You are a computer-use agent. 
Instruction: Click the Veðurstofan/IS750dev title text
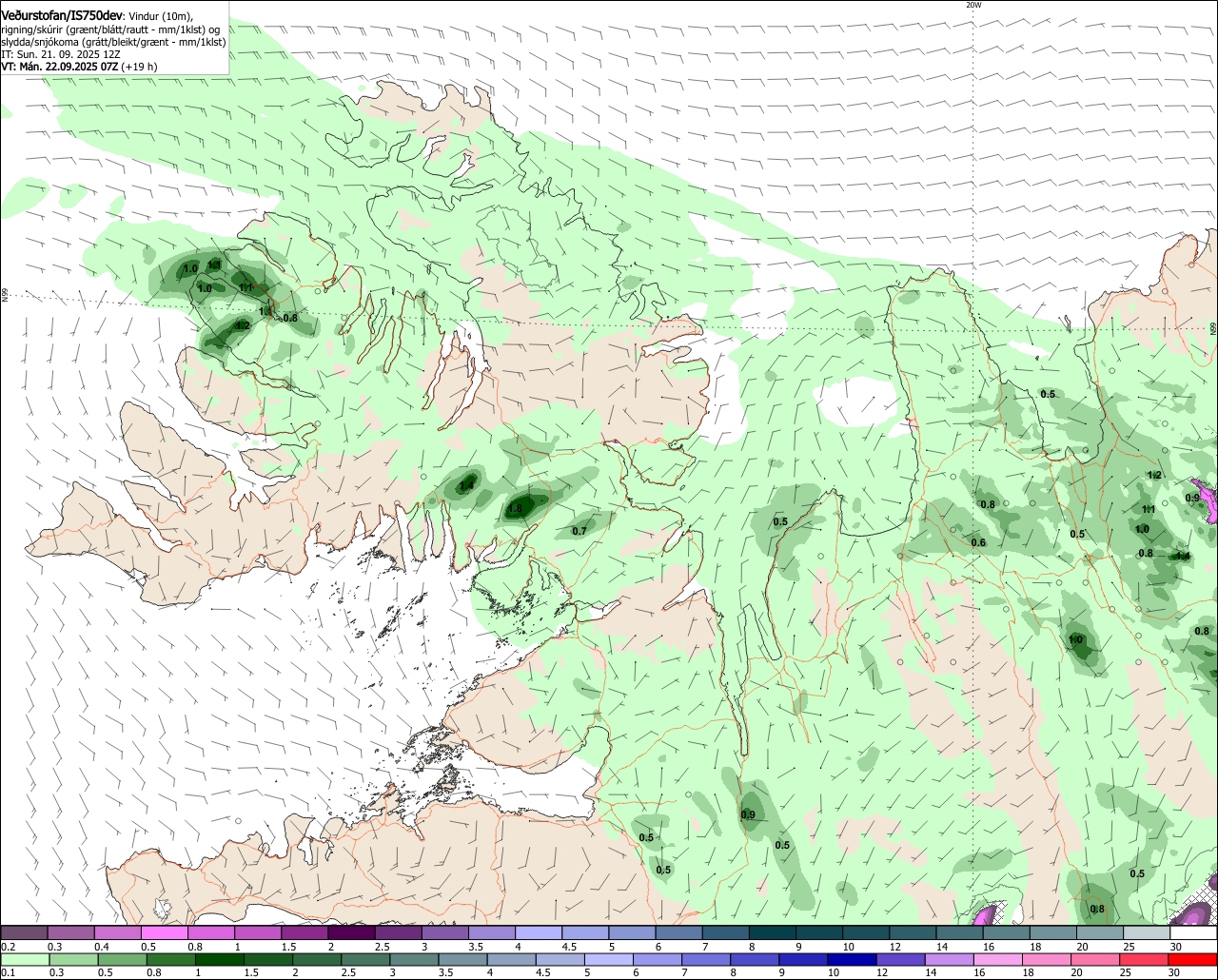63,16
